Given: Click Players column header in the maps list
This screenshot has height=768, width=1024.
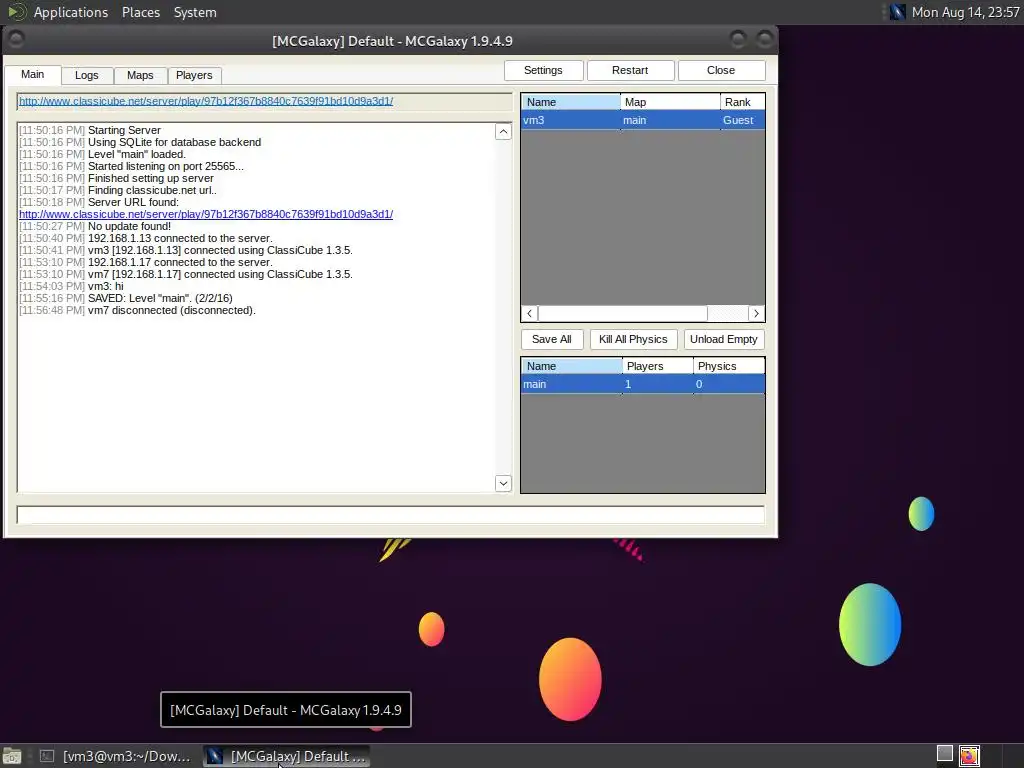Looking at the screenshot, I should 658,366.
